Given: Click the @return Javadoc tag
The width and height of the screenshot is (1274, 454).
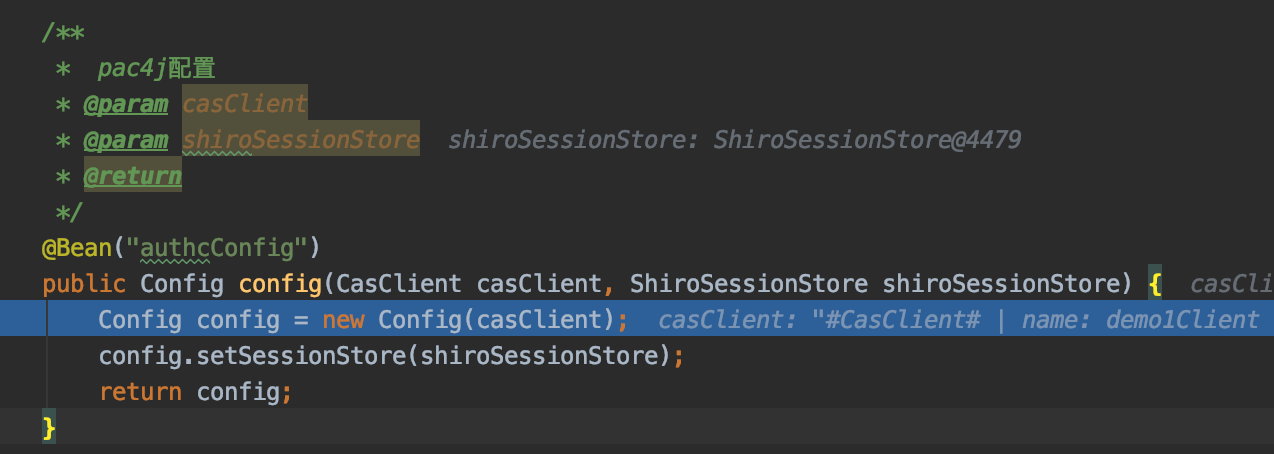Looking at the screenshot, I should (132, 177).
